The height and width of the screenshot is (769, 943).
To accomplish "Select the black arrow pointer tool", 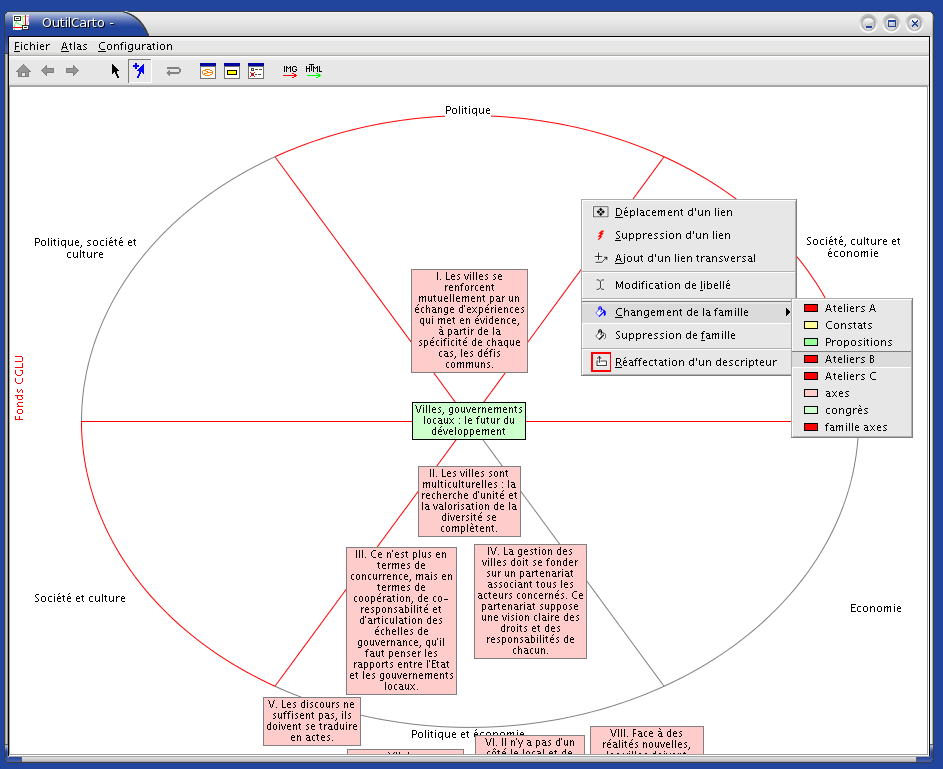I will coord(116,71).
